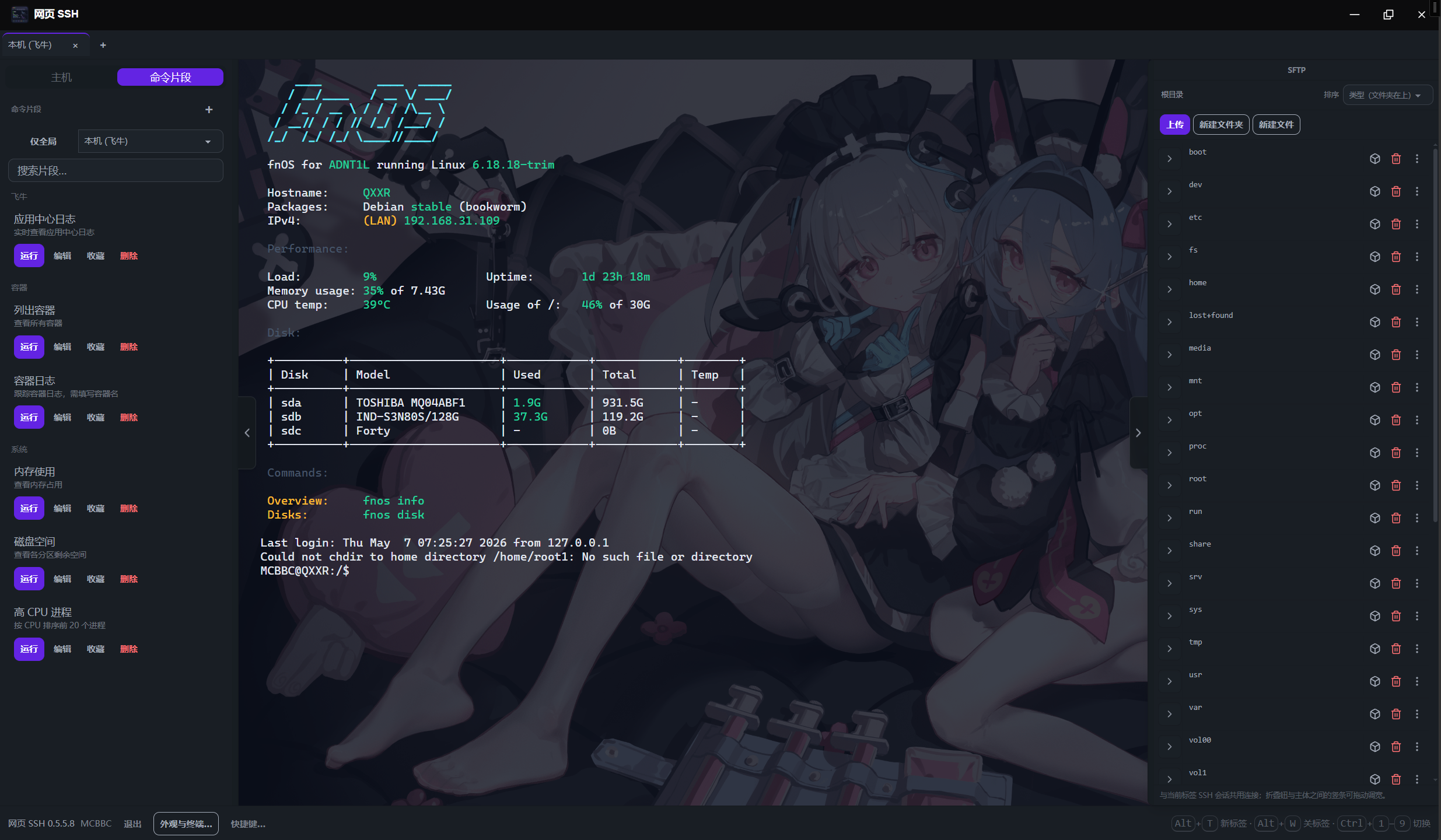Click the 容器日志 snippet title

(x=34, y=381)
